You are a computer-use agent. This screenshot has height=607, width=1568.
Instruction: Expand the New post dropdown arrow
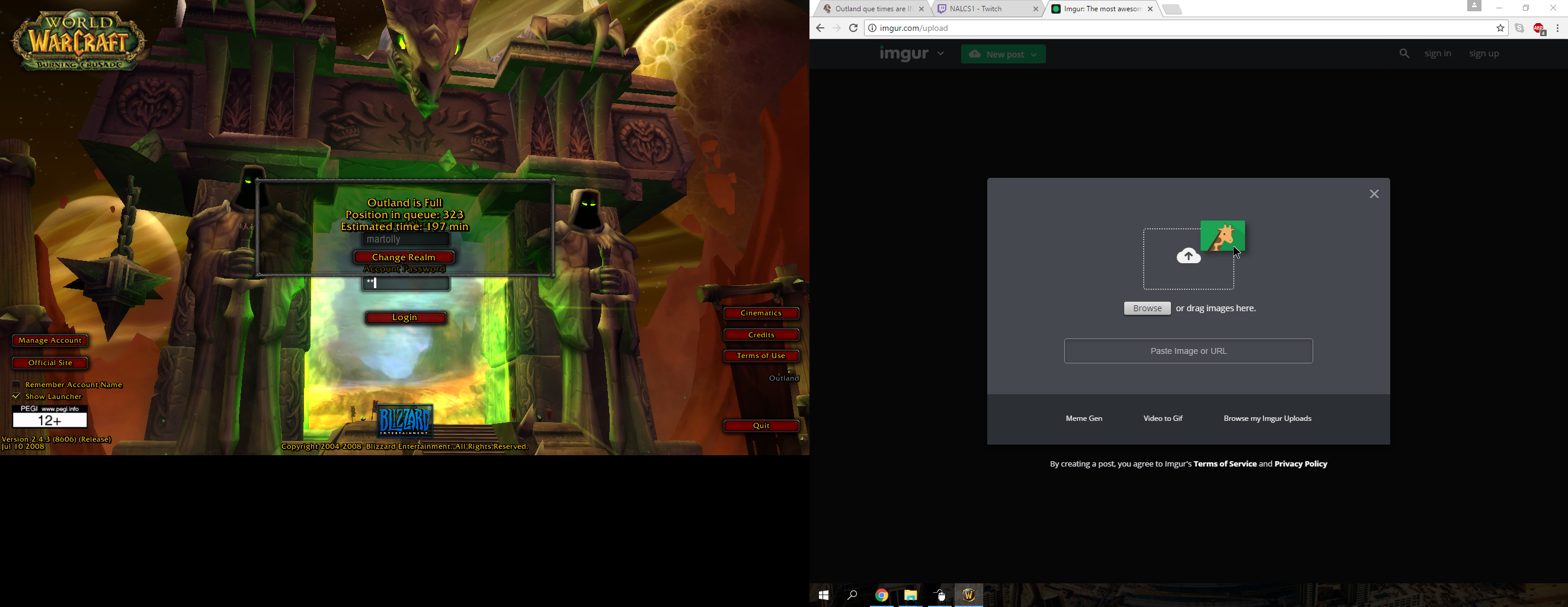[1033, 55]
